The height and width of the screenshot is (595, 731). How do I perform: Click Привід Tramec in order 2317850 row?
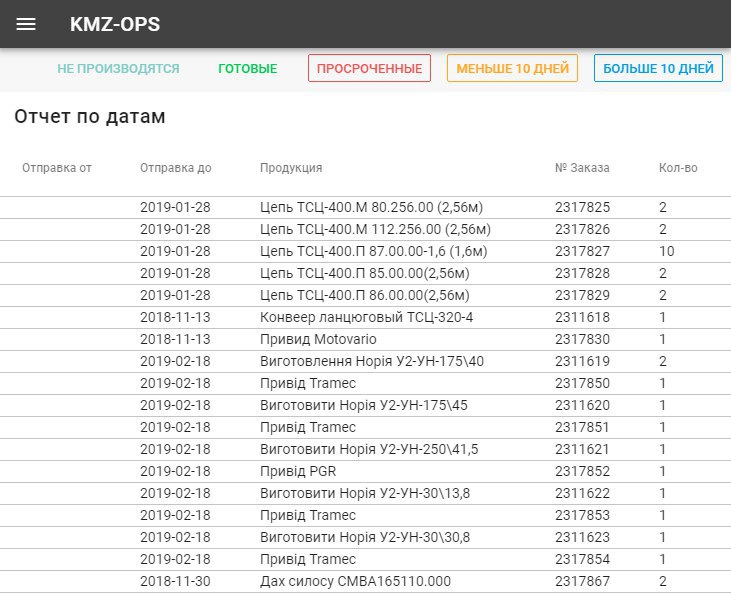tap(308, 383)
